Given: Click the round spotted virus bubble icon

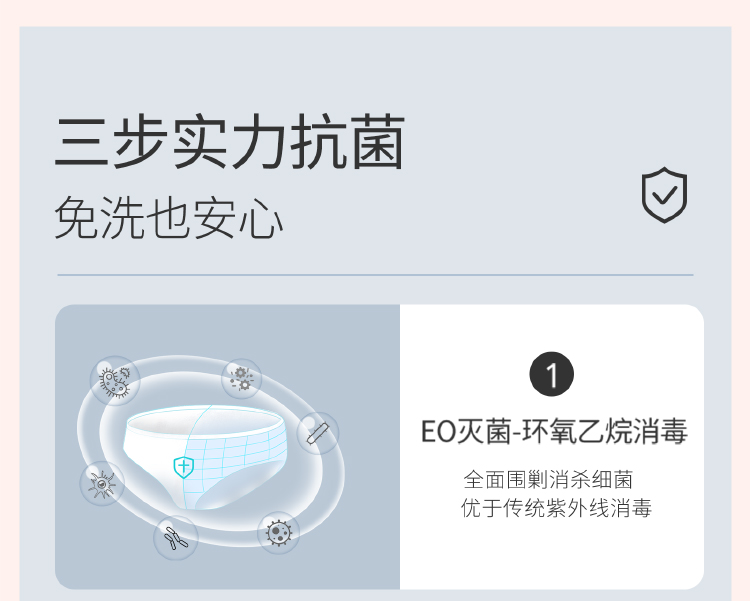Looking at the screenshot, I should (278, 531).
